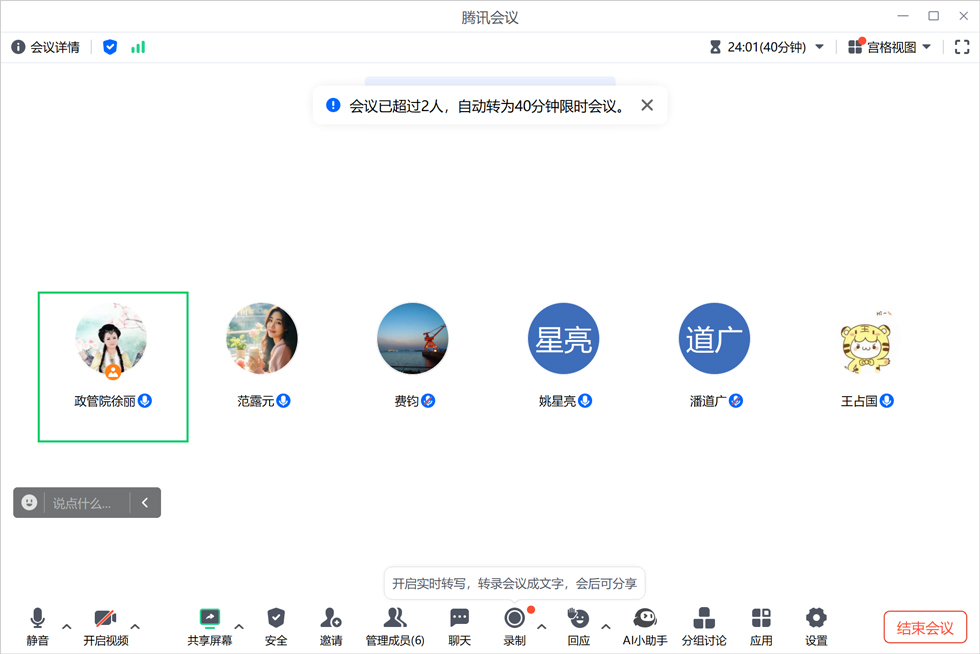Open the 宫格视图 layout dropdown
This screenshot has width=980, height=654.
tap(889, 47)
